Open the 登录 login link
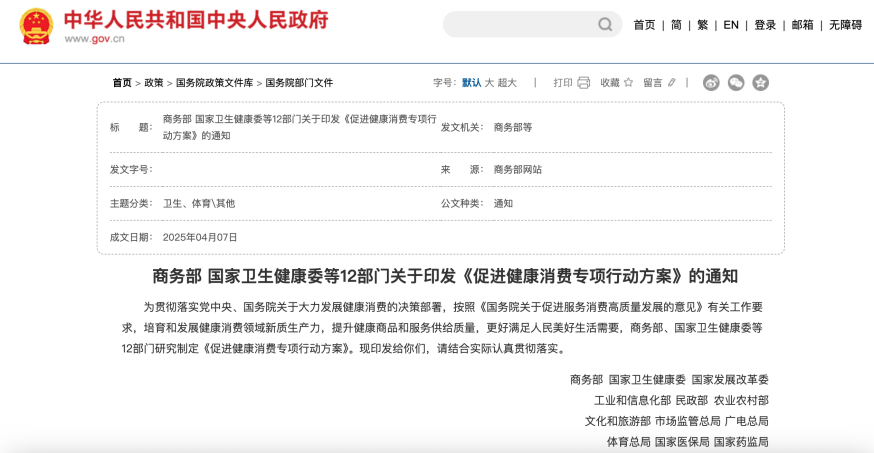The width and height of the screenshot is (874, 453). [x=765, y=25]
